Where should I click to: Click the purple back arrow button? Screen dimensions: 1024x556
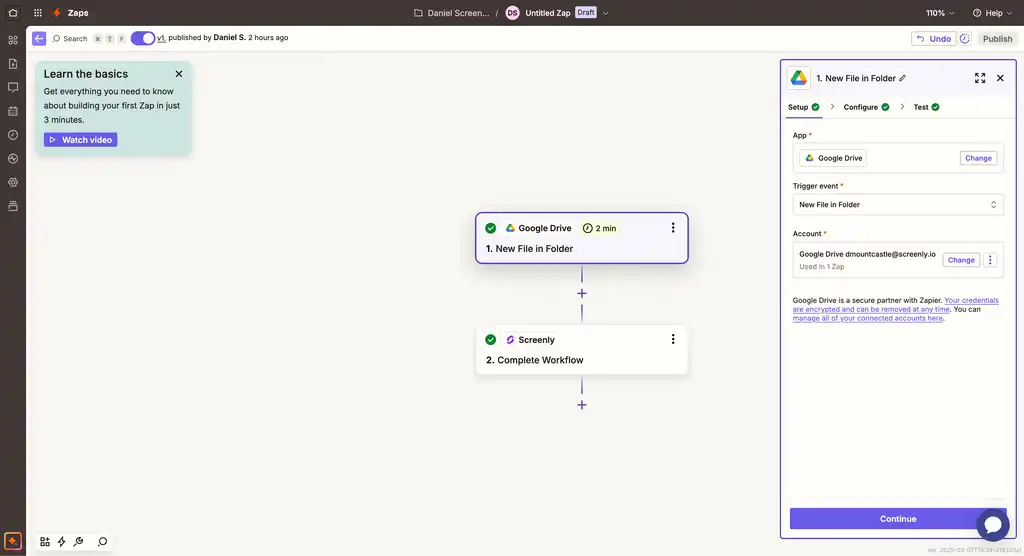(39, 39)
